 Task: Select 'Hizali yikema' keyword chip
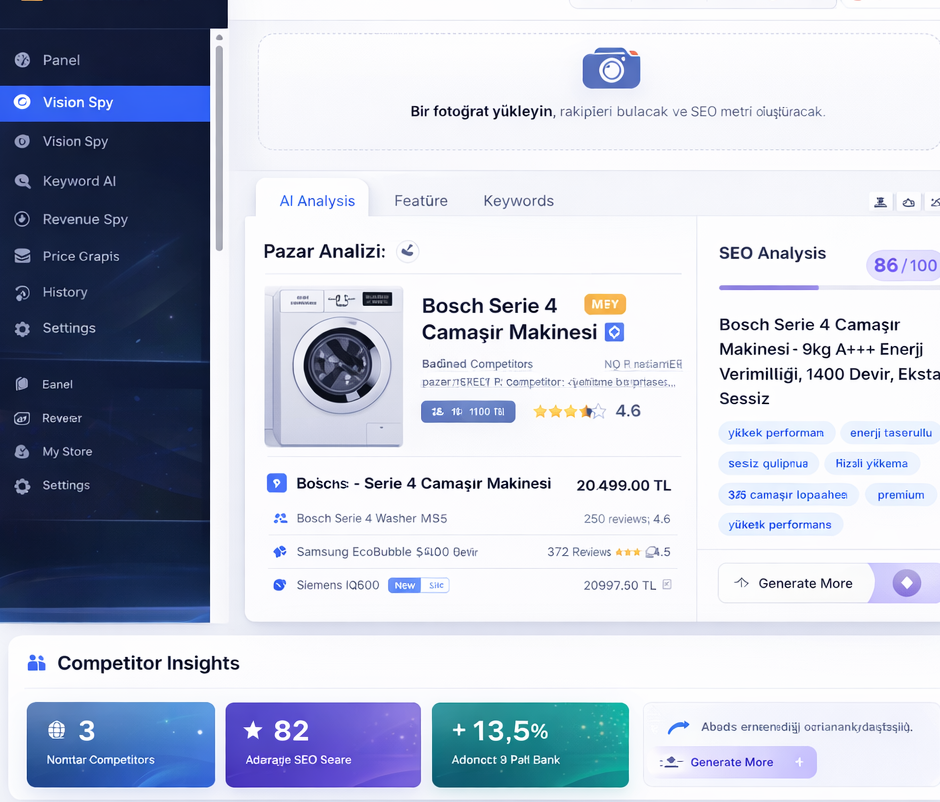(x=872, y=463)
